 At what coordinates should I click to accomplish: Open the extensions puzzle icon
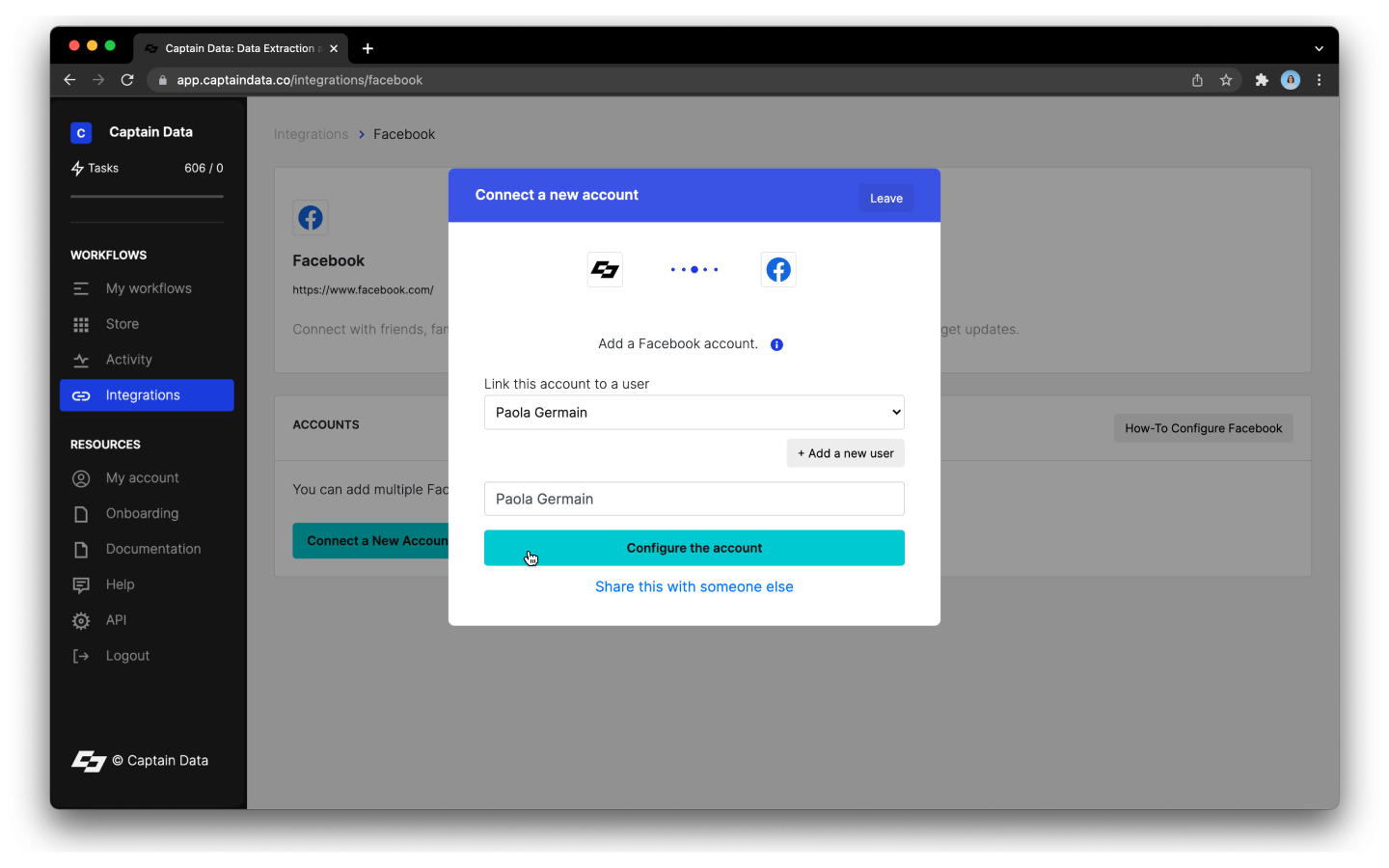point(1262,80)
